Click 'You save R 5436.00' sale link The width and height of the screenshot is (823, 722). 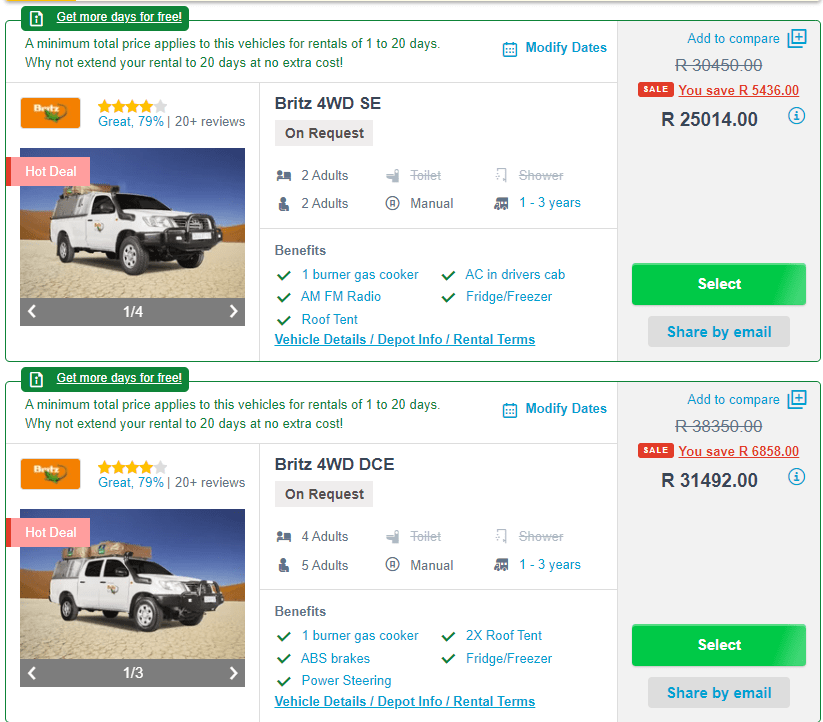pyautogui.click(x=738, y=90)
